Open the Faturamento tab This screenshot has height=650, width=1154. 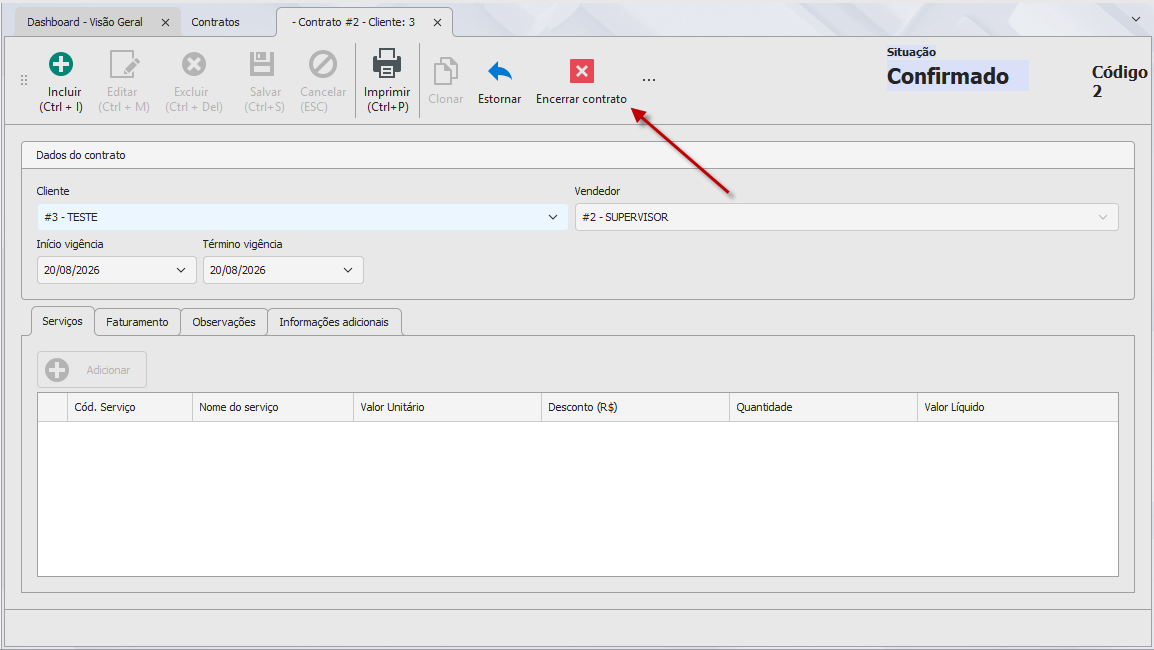pyautogui.click(x=137, y=322)
